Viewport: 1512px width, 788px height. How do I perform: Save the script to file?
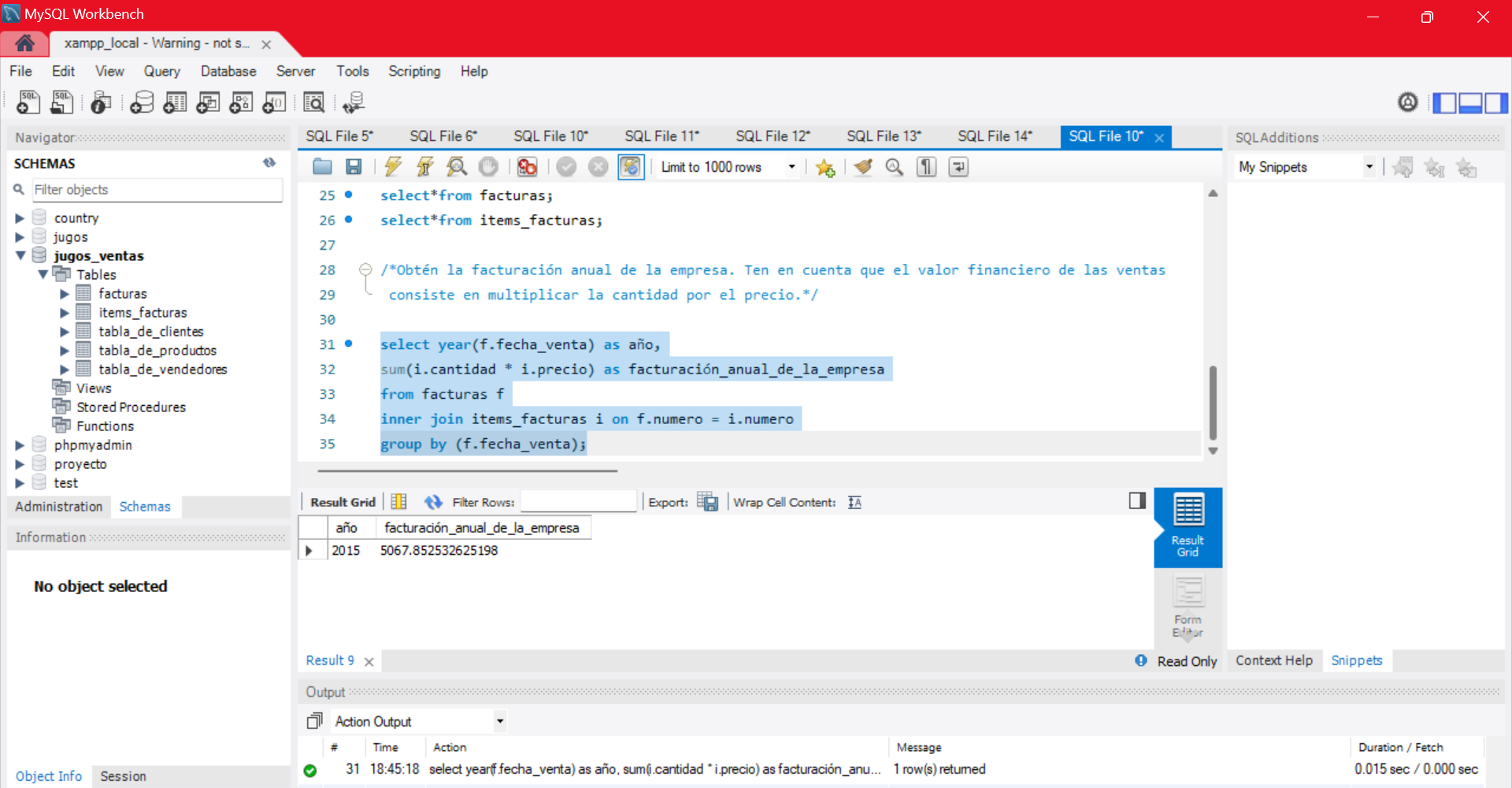354,167
